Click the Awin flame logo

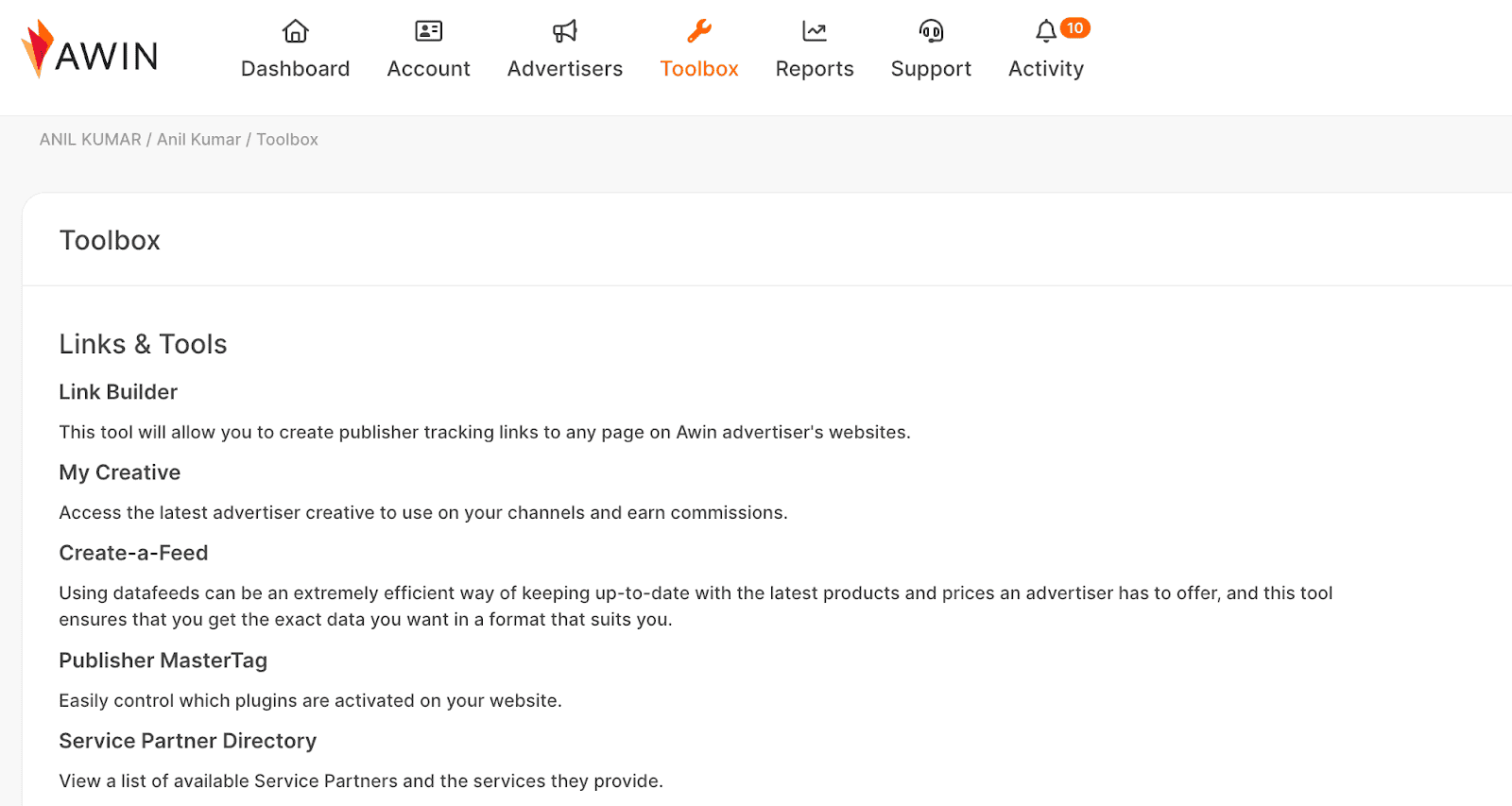click(38, 48)
